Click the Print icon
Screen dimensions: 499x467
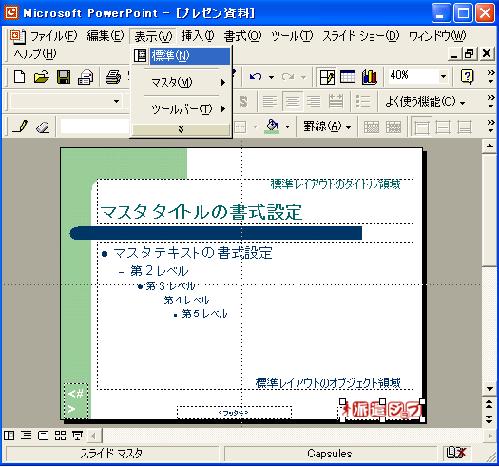coord(113,77)
